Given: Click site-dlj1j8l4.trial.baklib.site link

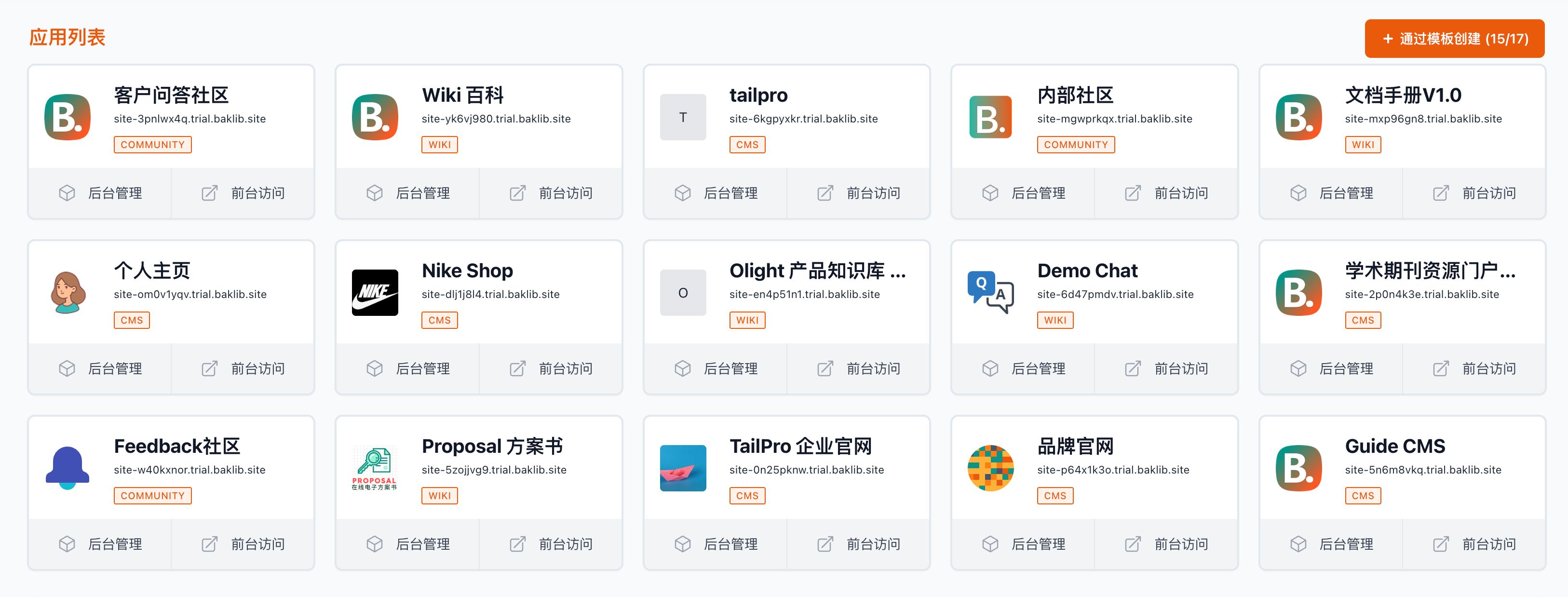Looking at the screenshot, I should (x=490, y=295).
